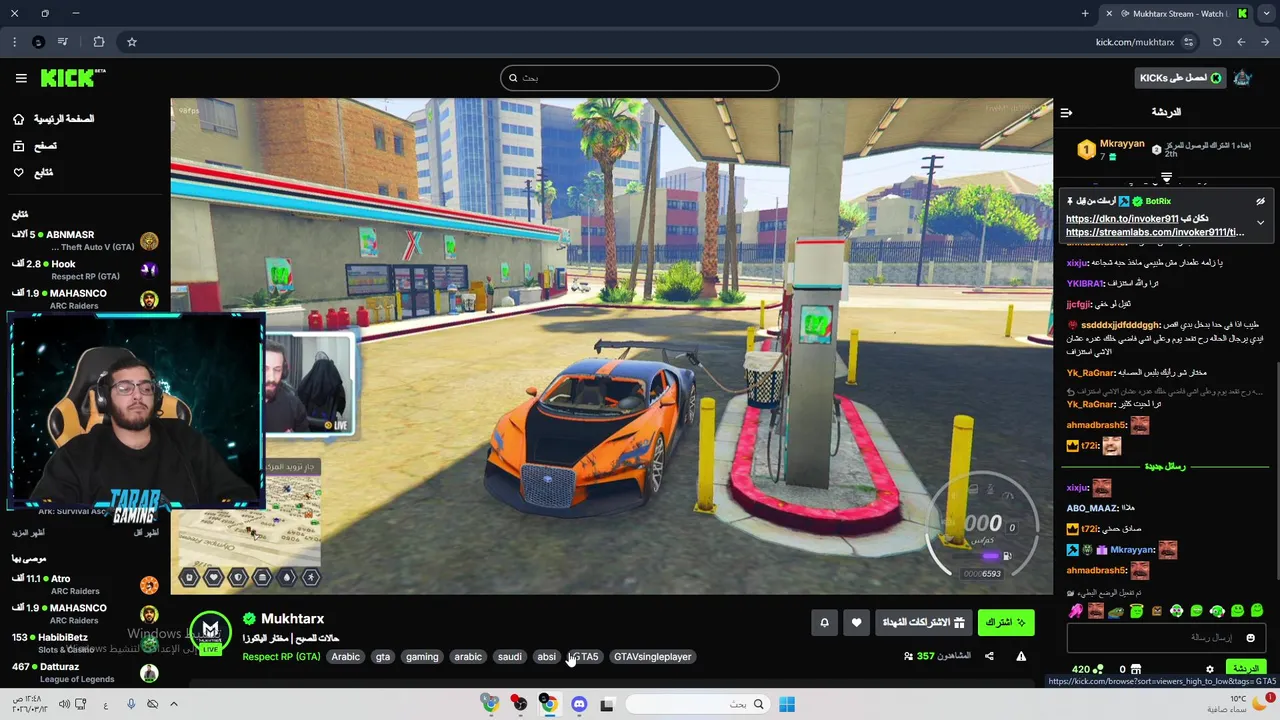Image resolution: width=1280 pixels, height=720 pixels.
Task: Open recommended channel HabibiBetz
Action: [85, 643]
